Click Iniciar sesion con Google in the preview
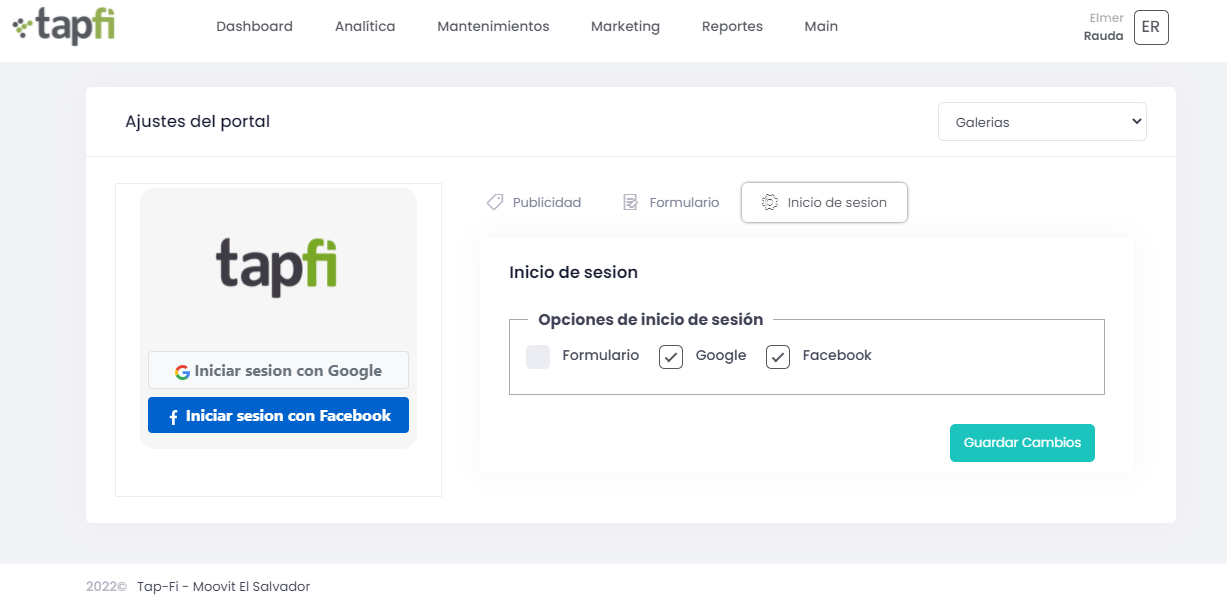Image resolution: width=1227 pixels, height=603 pixels. pos(278,370)
